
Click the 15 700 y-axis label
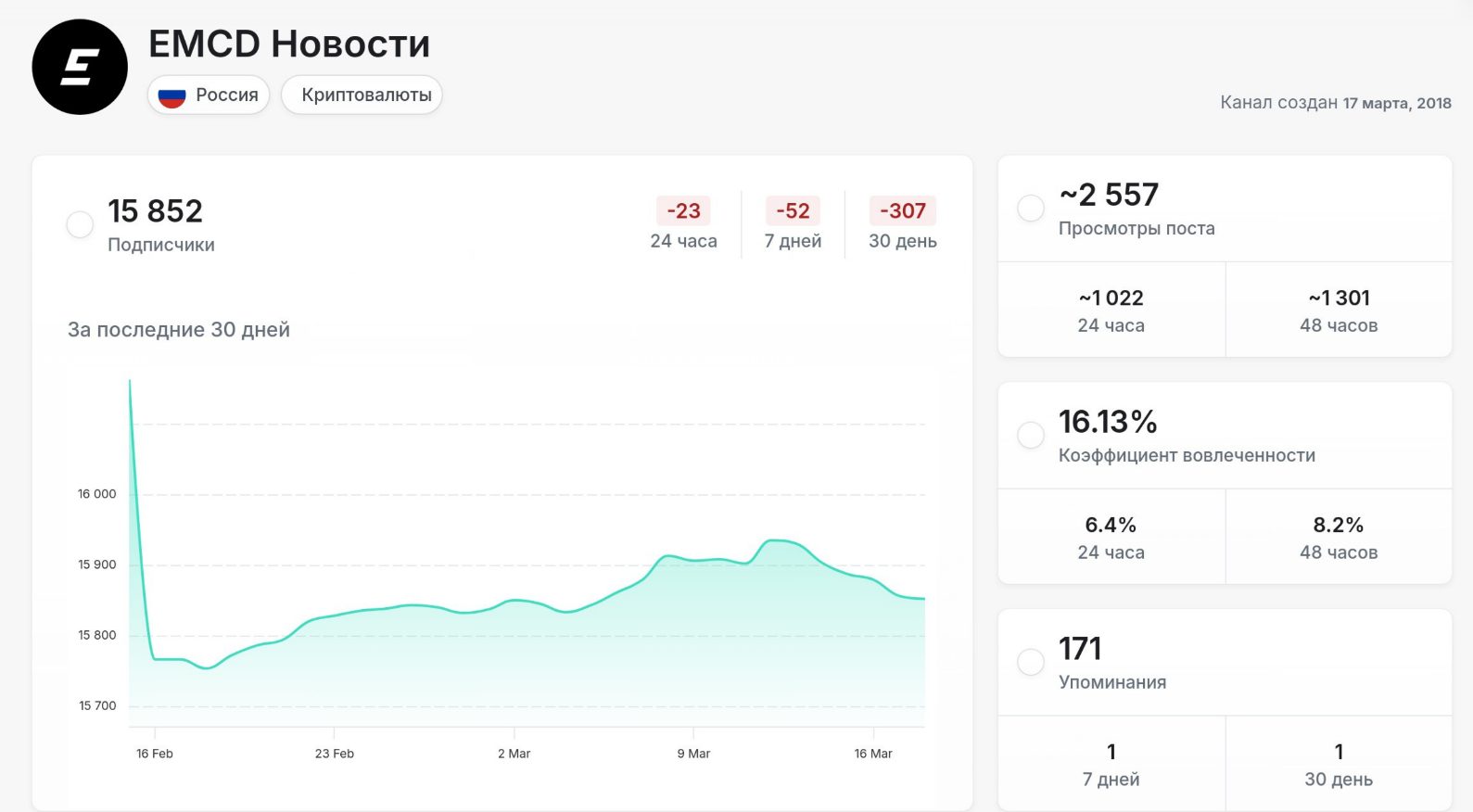coord(97,705)
